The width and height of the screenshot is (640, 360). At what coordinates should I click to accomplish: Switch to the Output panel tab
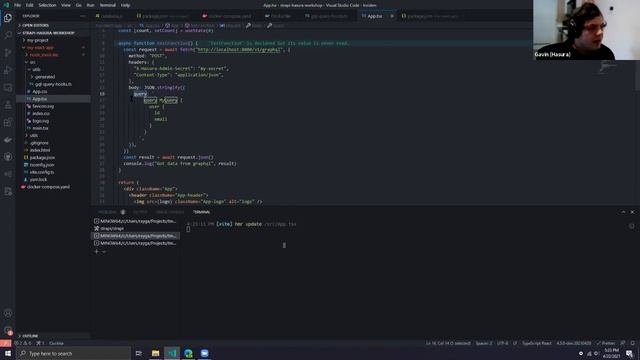[x=140, y=212]
